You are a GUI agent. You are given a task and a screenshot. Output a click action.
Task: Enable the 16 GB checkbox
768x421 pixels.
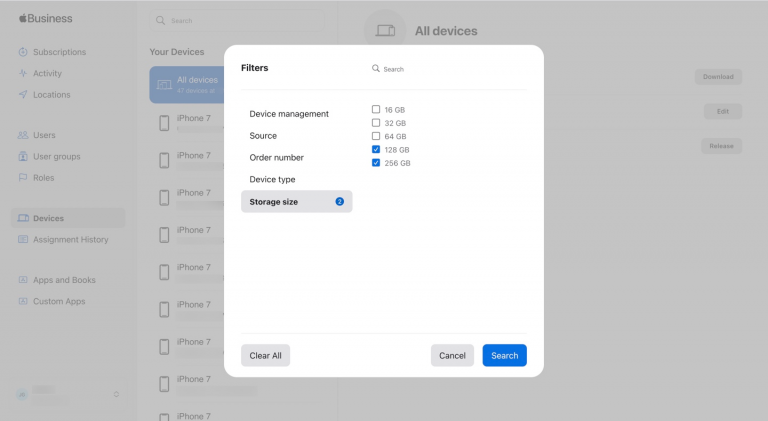coord(376,109)
